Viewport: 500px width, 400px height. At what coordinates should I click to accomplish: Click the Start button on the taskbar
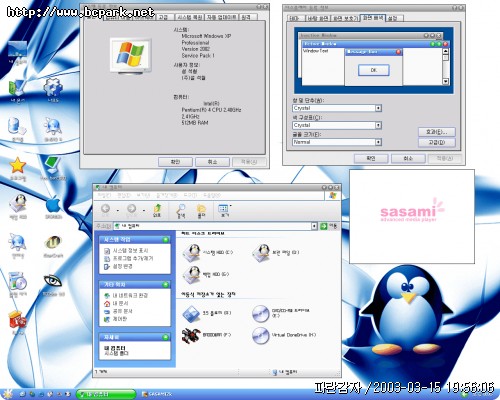(7, 394)
